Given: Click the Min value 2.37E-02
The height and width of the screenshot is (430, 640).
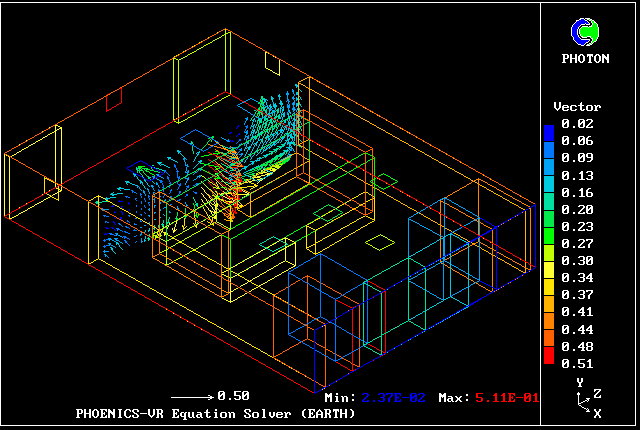Looking at the screenshot, I should point(392,398).
